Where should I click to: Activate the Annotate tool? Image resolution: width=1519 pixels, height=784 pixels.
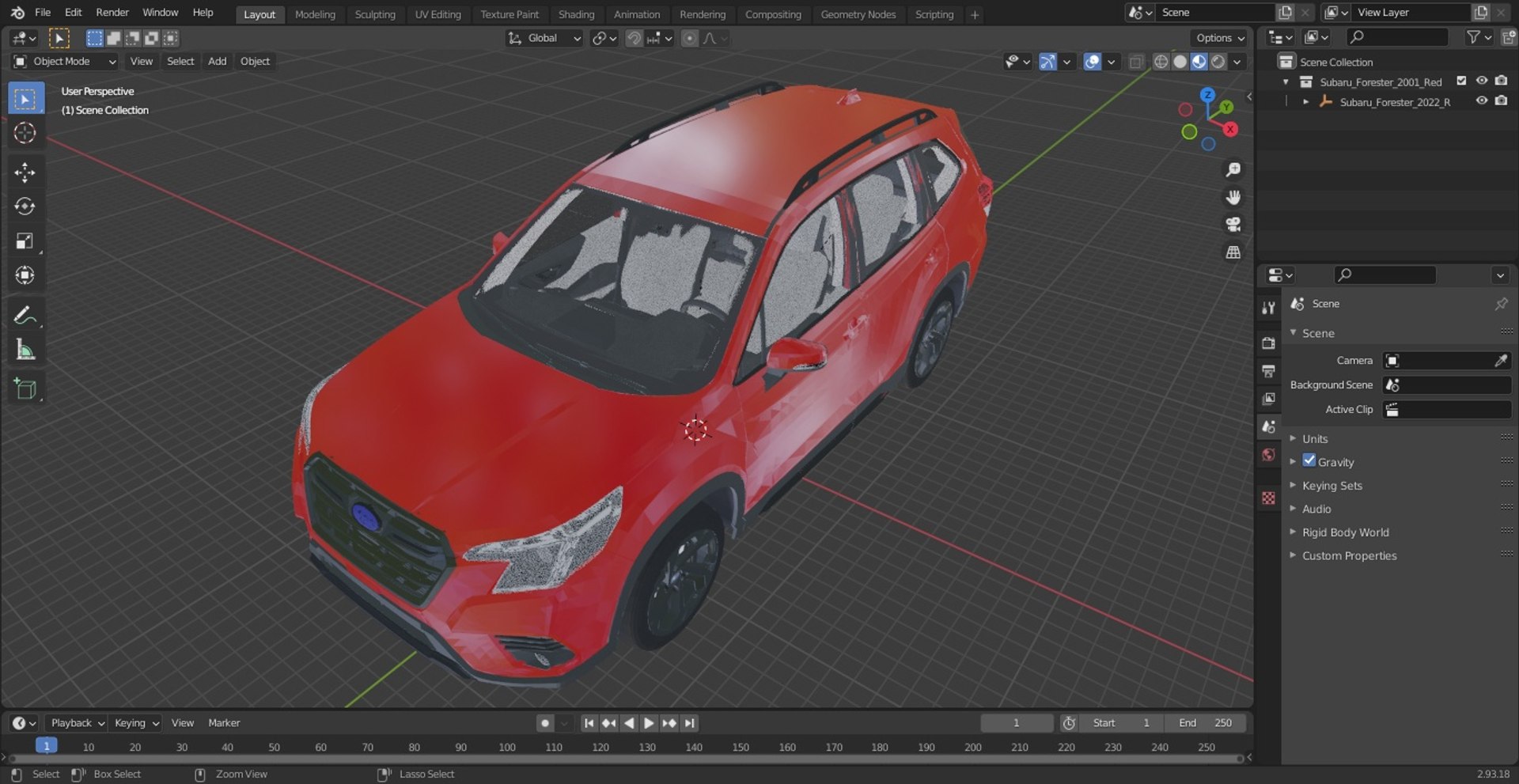25,315
